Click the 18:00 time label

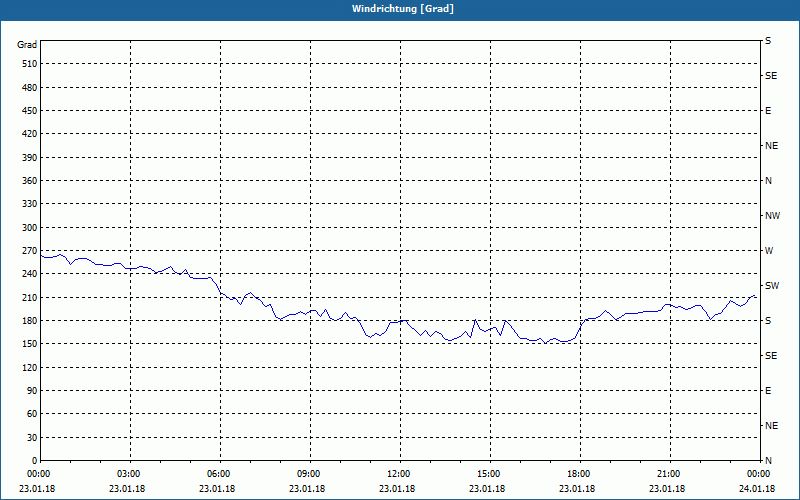[577, 474]
